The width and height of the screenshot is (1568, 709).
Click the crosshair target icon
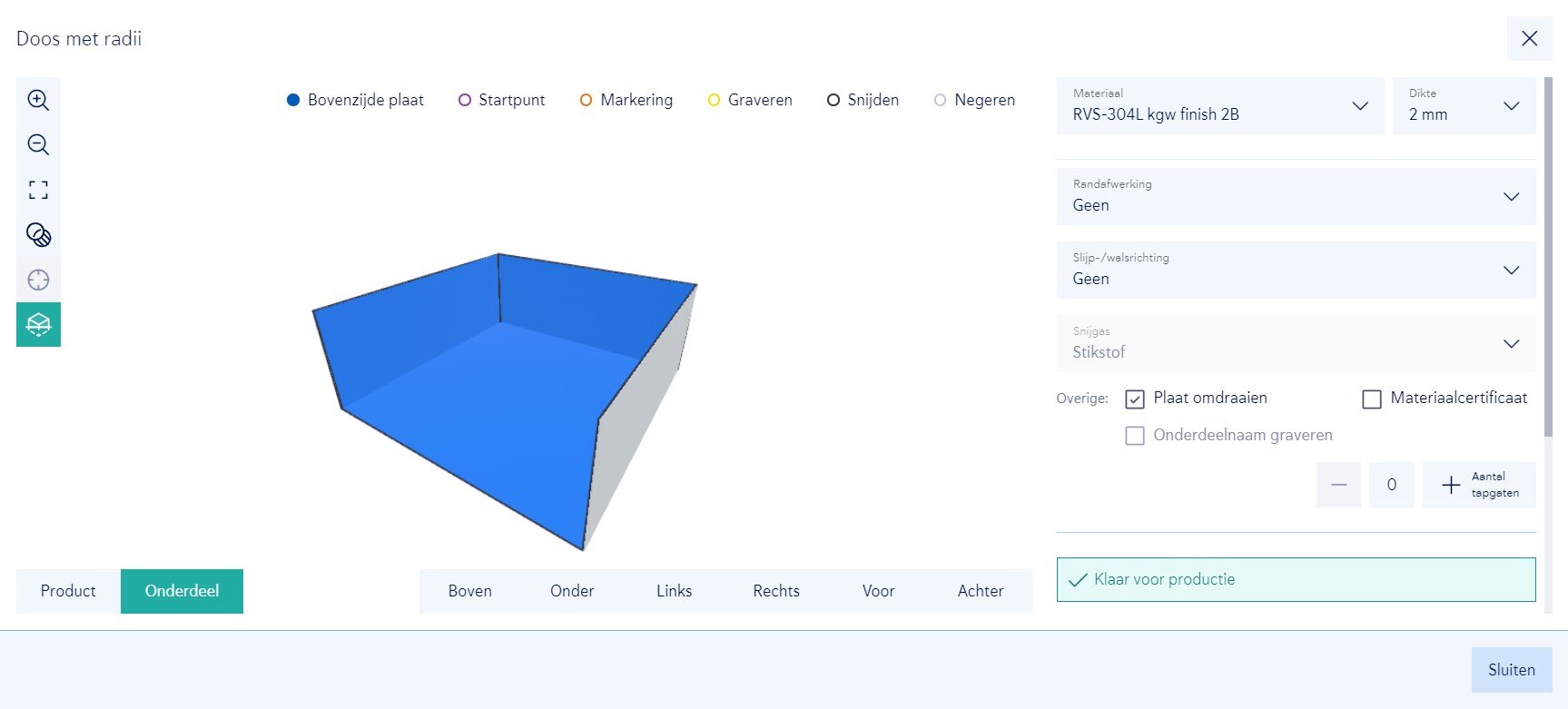point(38,280)
